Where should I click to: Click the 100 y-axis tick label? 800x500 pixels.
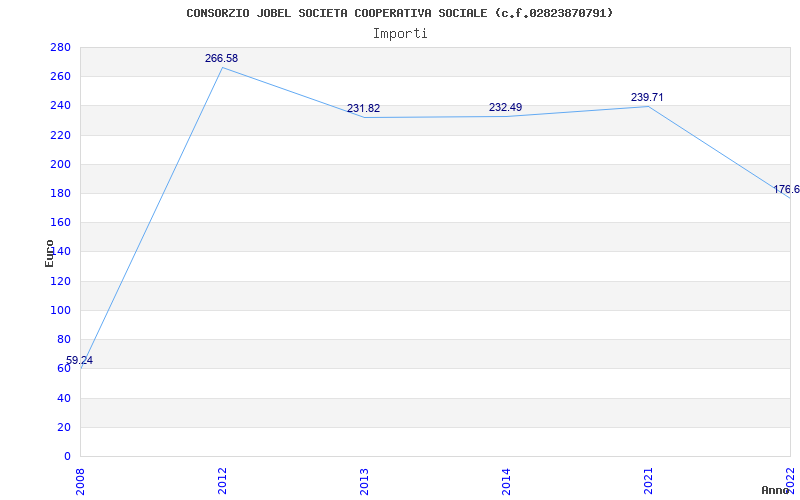point(60,310)
